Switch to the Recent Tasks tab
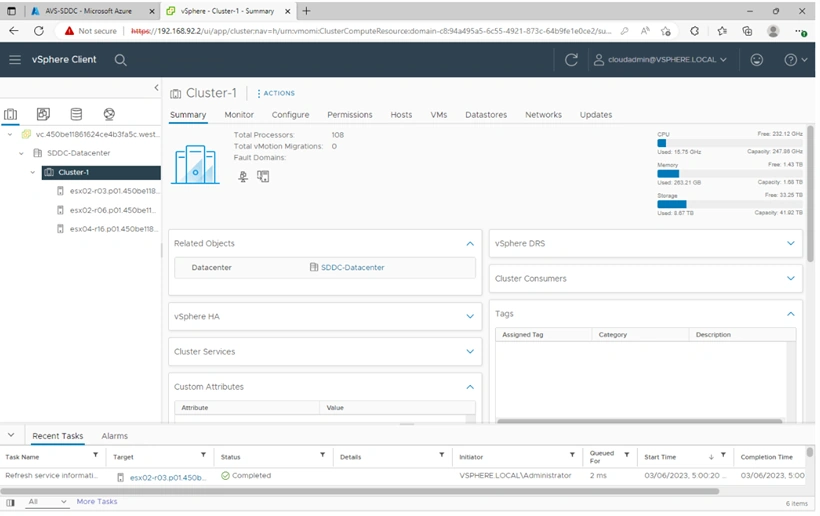820x516 pixels. [x=58, y=436]
